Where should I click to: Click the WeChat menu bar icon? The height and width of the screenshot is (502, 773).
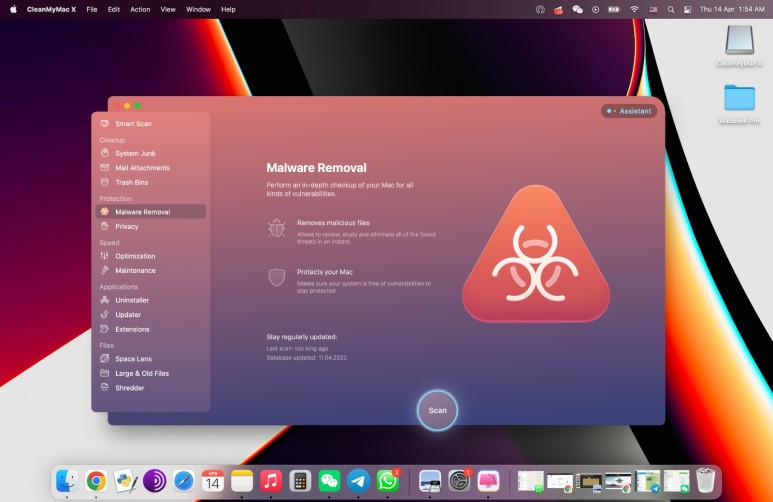click(577, 9)
